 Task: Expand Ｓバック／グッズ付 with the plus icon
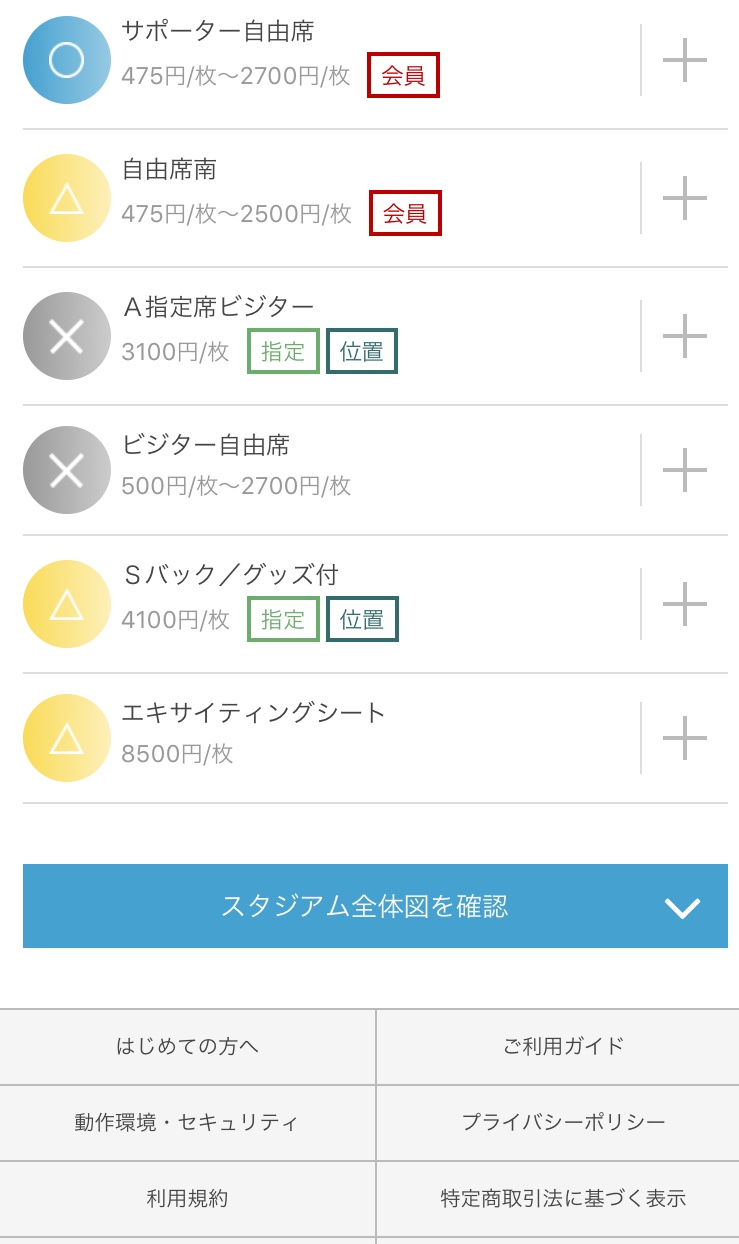coord(685,604)
